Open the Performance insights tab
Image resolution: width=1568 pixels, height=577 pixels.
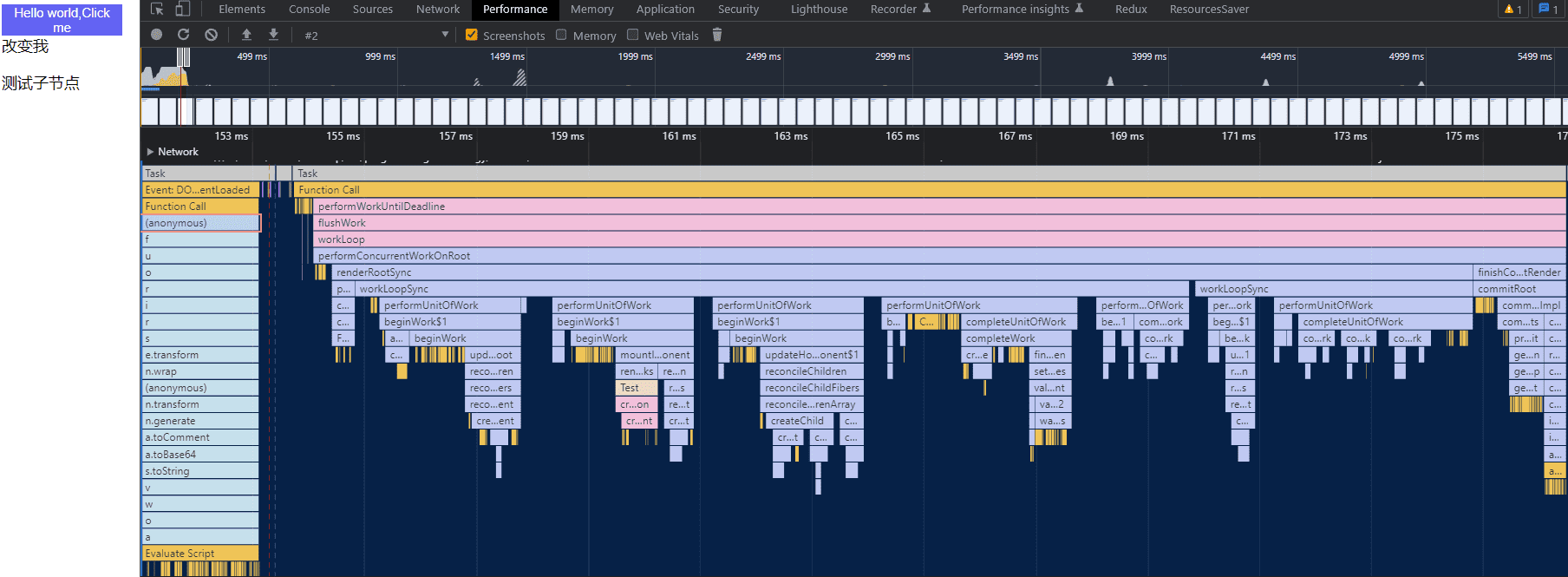pyautogui.click(x=1015, y=10)
